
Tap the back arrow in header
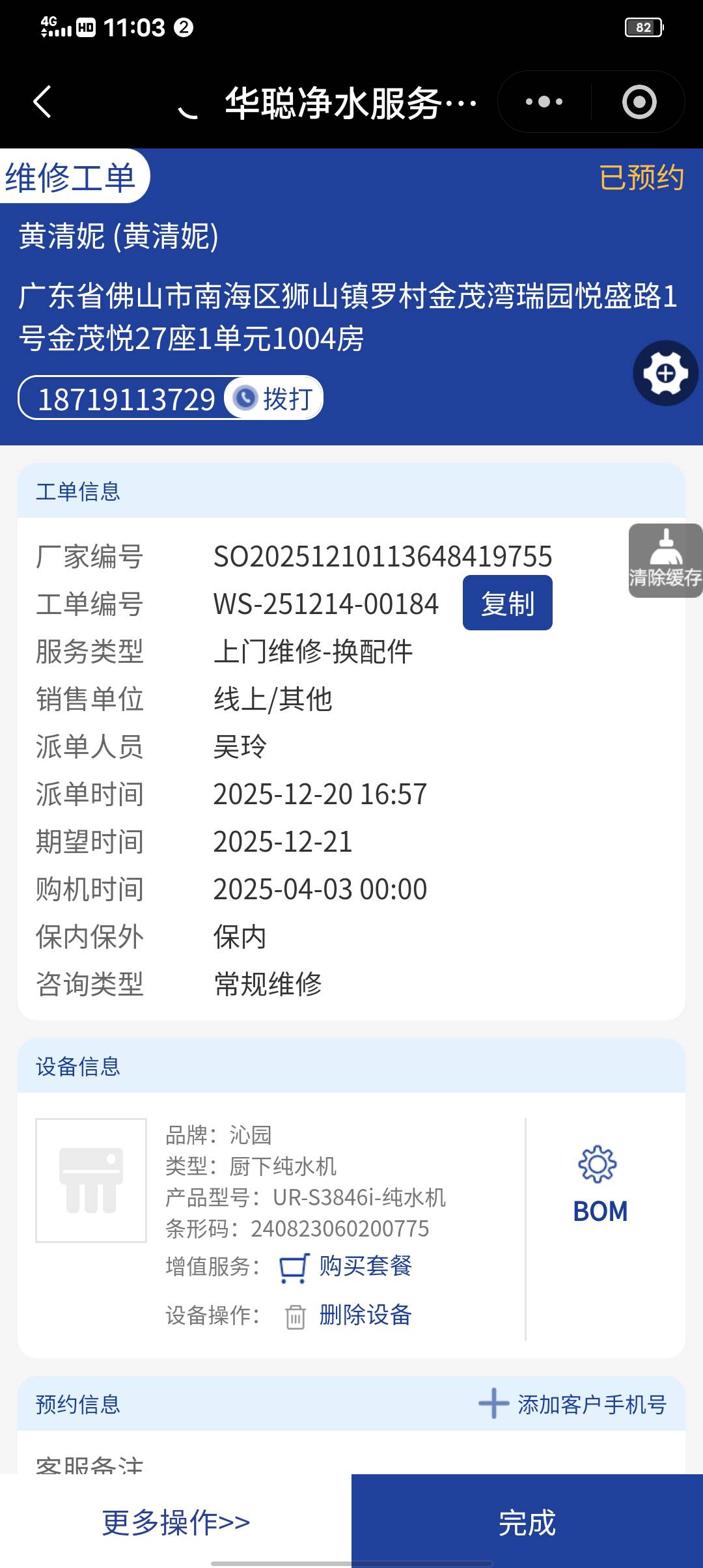pos(42,102)
